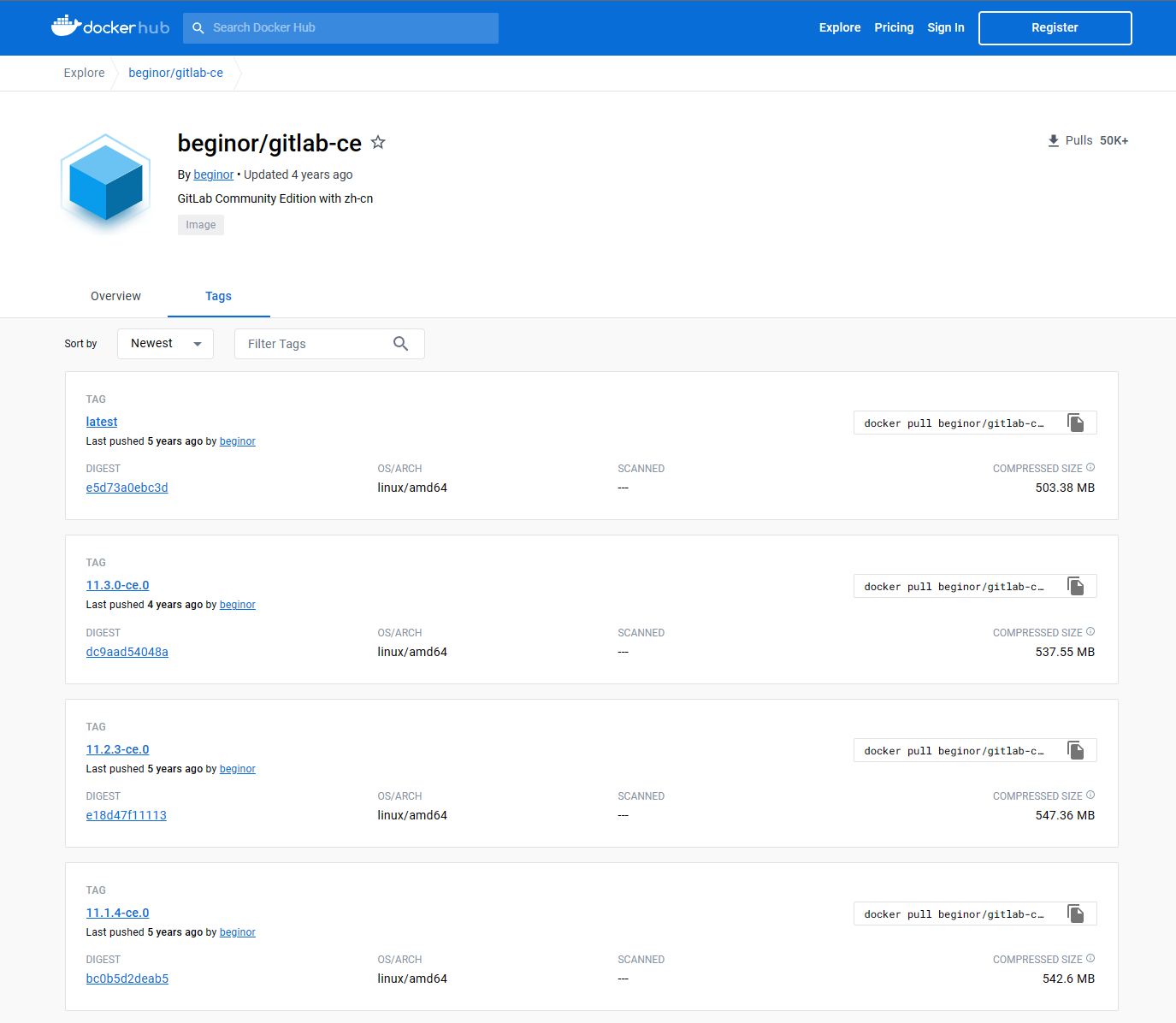Click the 503.38 MB size value

point(1065,488)
